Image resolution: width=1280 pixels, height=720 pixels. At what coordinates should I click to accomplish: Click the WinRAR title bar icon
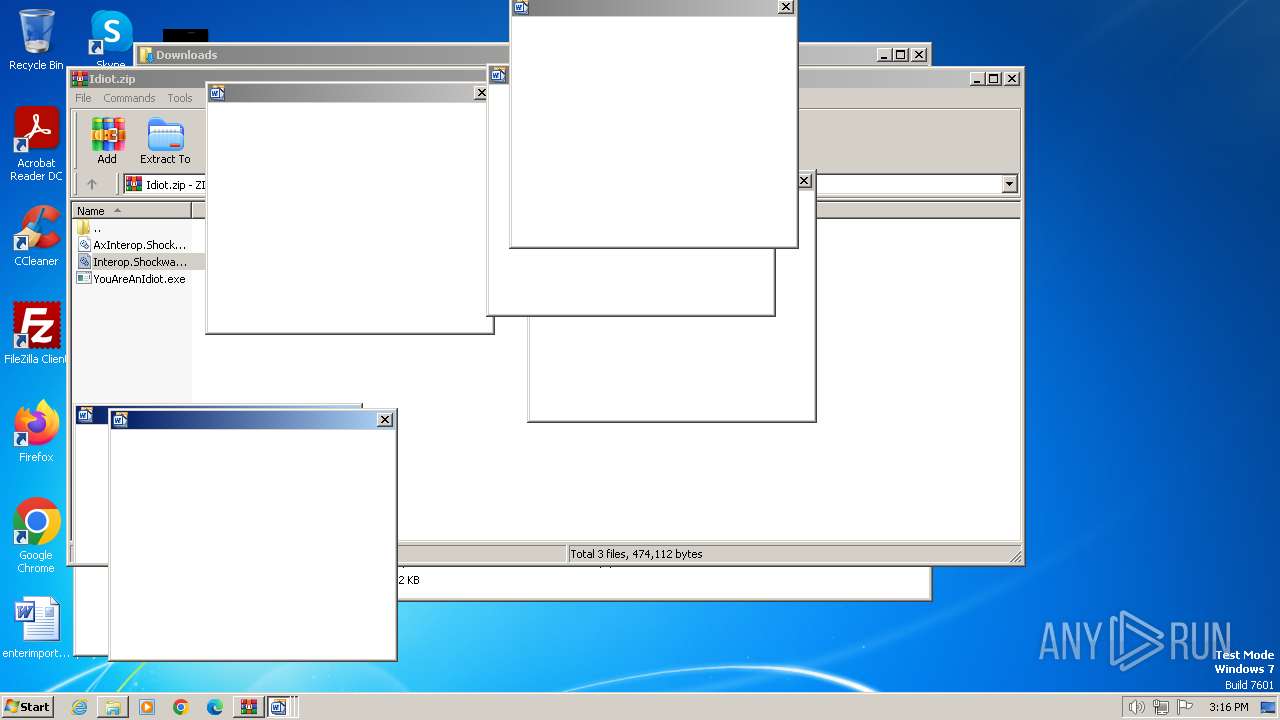pos(80,78)
